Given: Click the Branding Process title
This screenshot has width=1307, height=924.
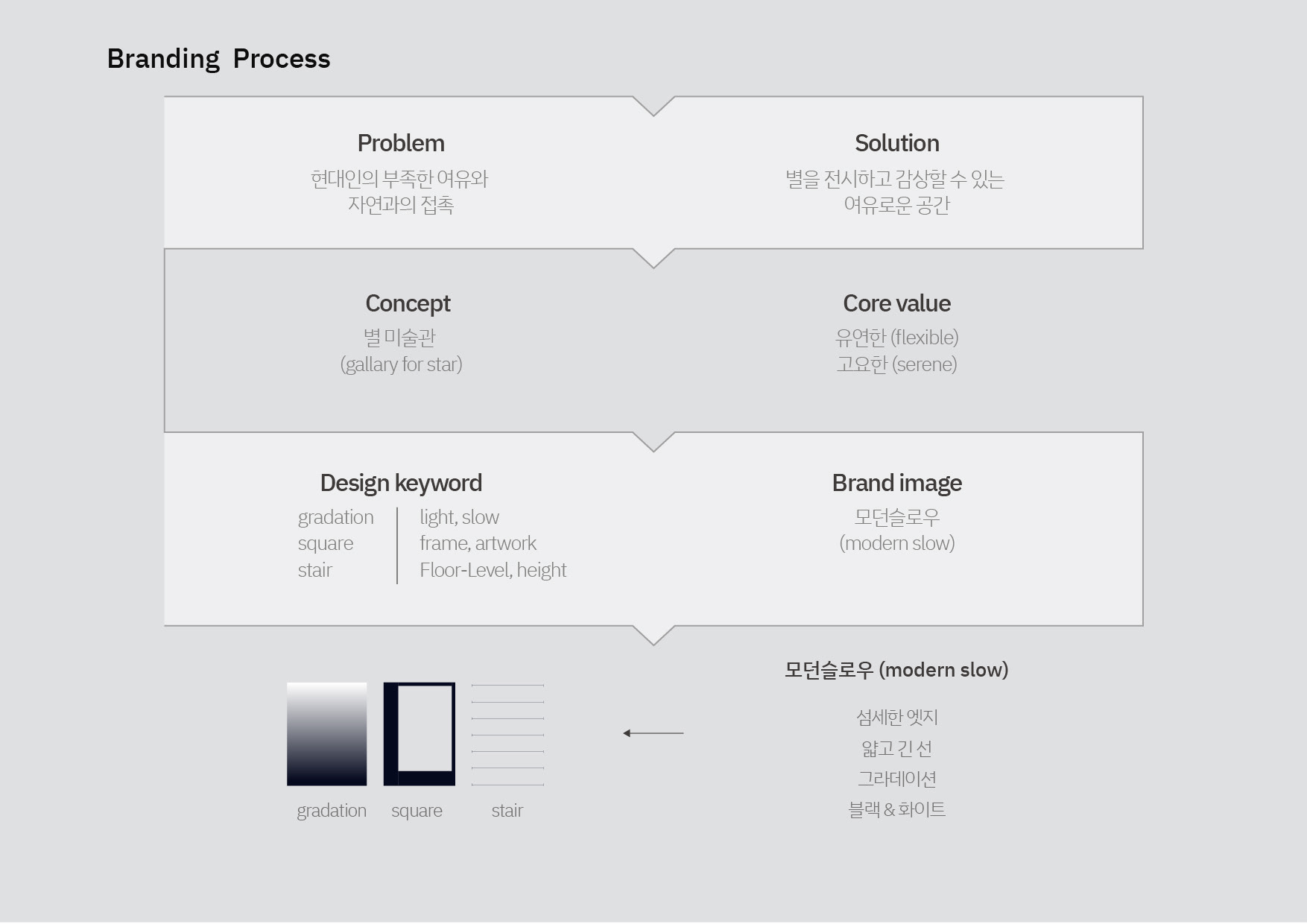Looking at the screenshot, I should (x=218, y=59).
